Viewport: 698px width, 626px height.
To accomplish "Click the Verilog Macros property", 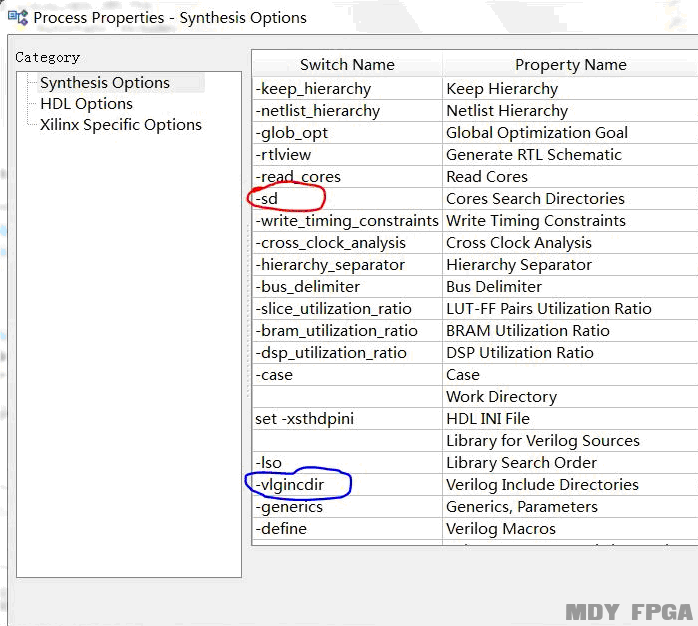I will click(x=501, y=529).
